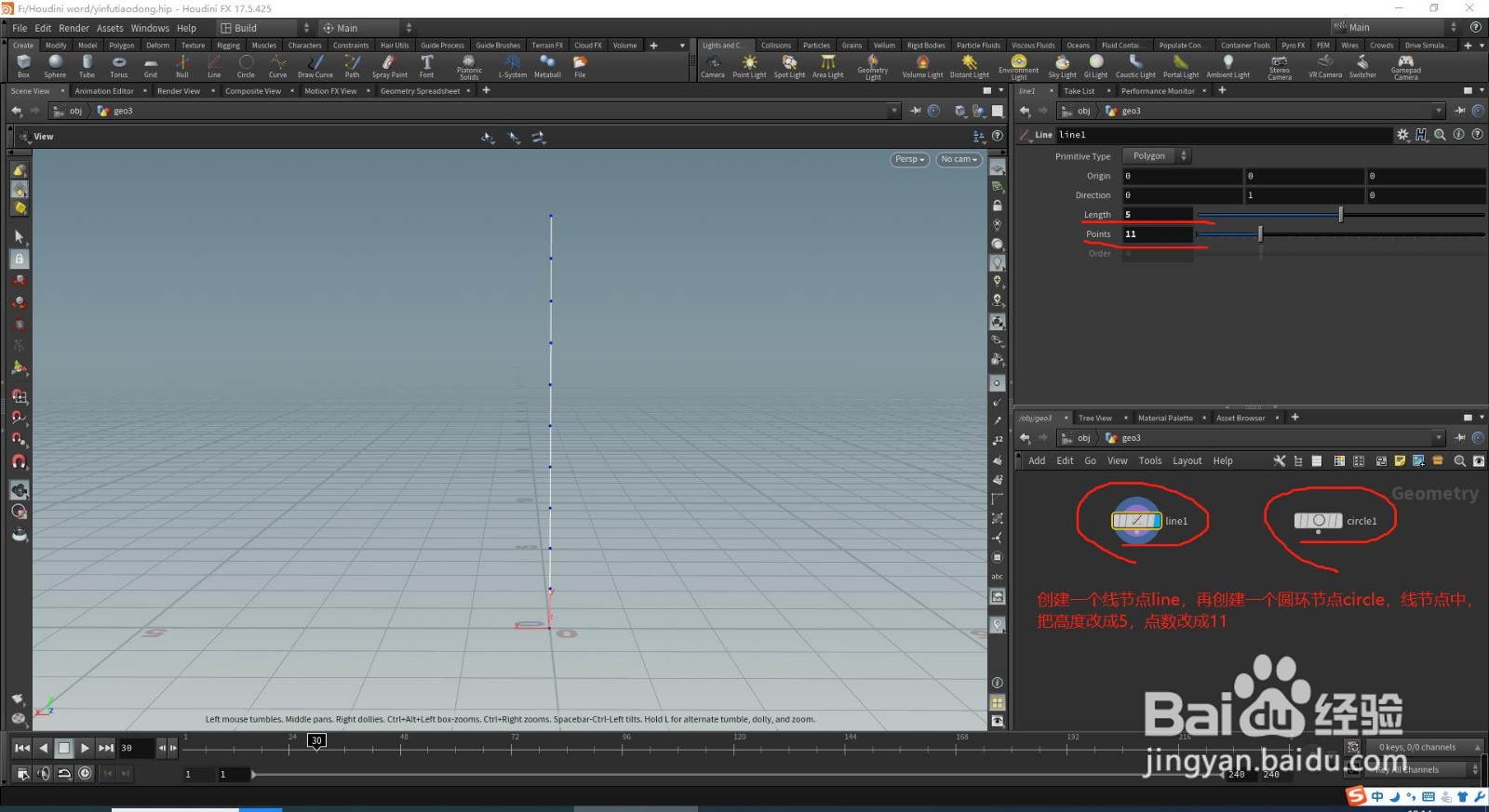Add a new shelf tab after Volume
Image resolution: width=1489 pixels, height=812 pixels.
(653, 45)
